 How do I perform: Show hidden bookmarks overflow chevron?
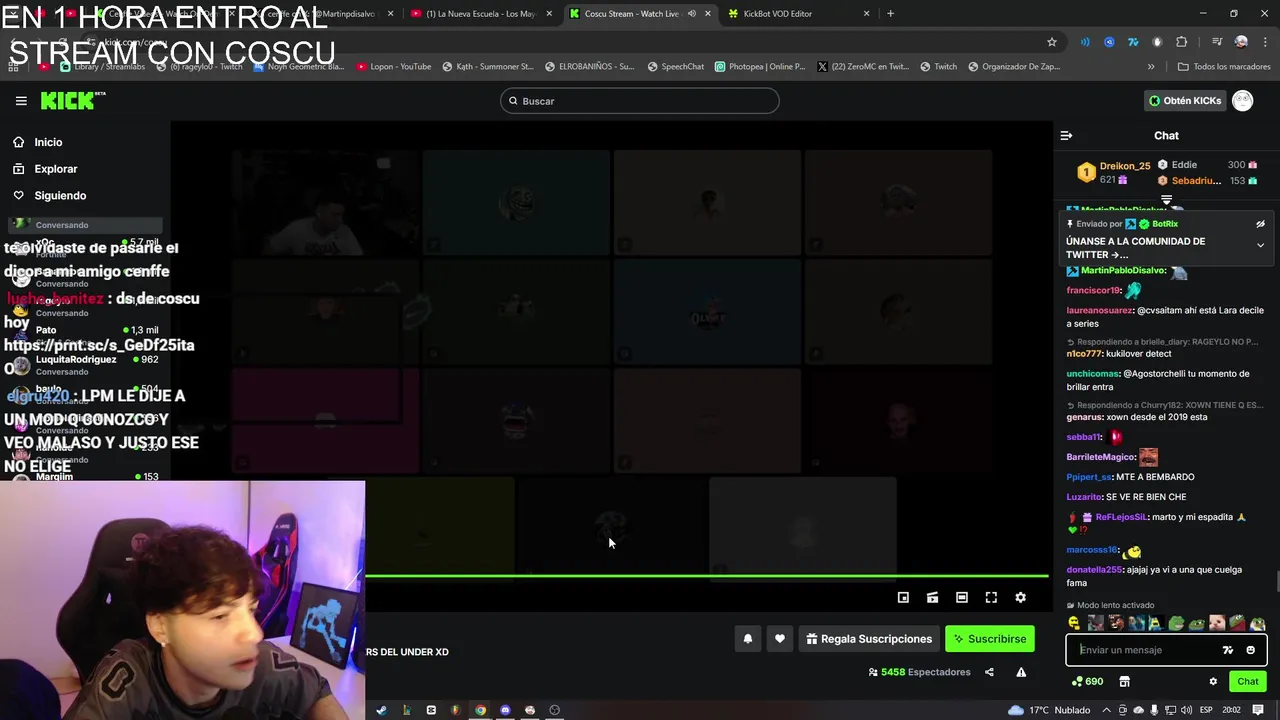coord(1151,67)
